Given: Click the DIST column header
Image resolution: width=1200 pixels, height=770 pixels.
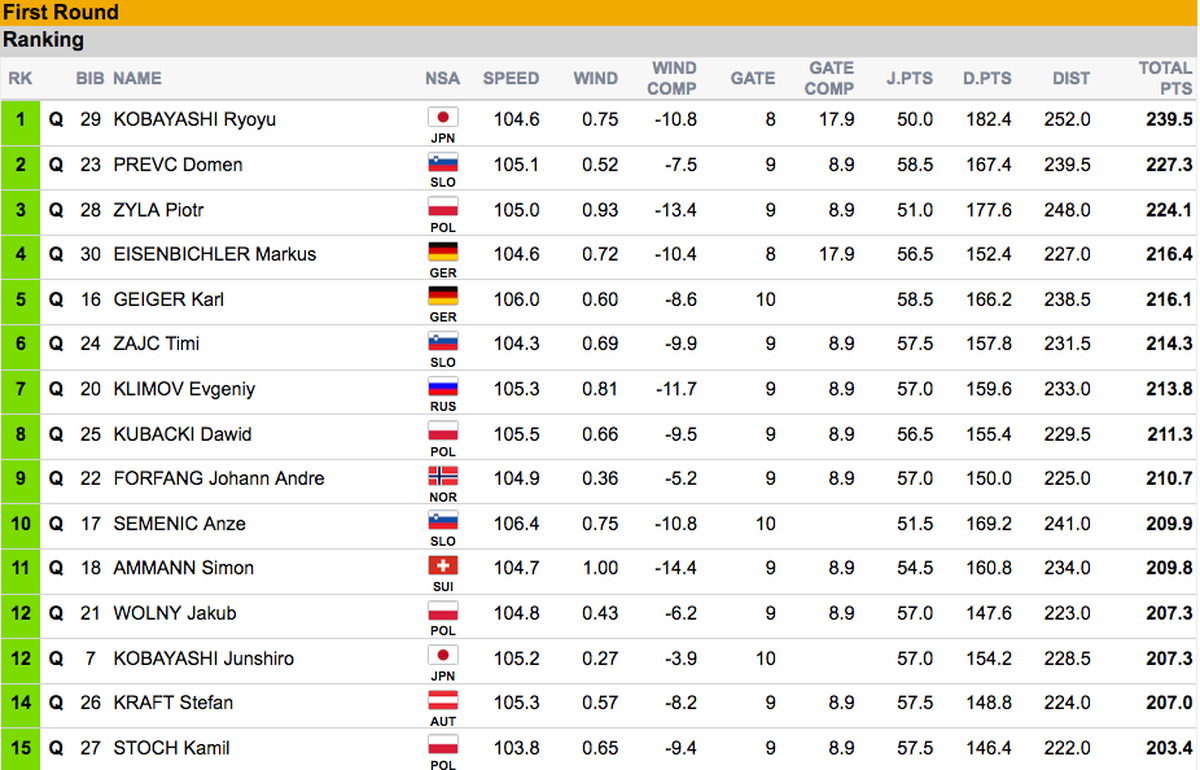Looking at the screenshot, I should pos(1071,78).
